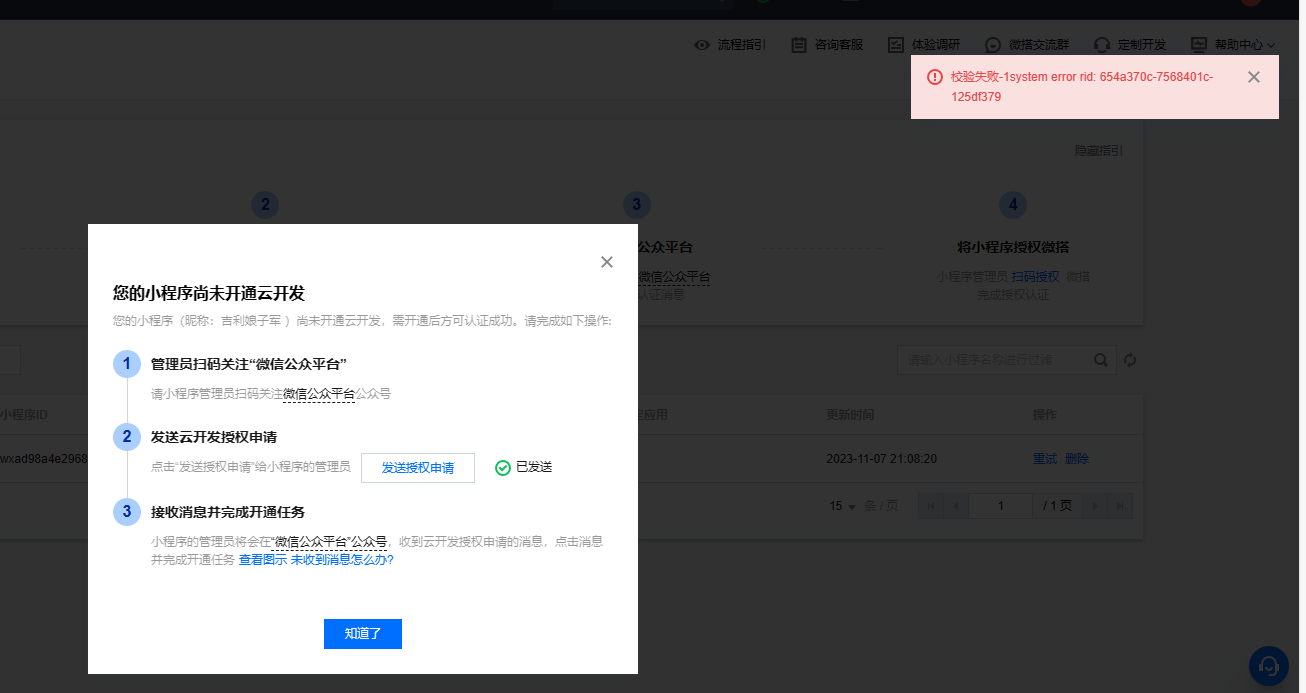Click the 知道了 button

point(362,634)
